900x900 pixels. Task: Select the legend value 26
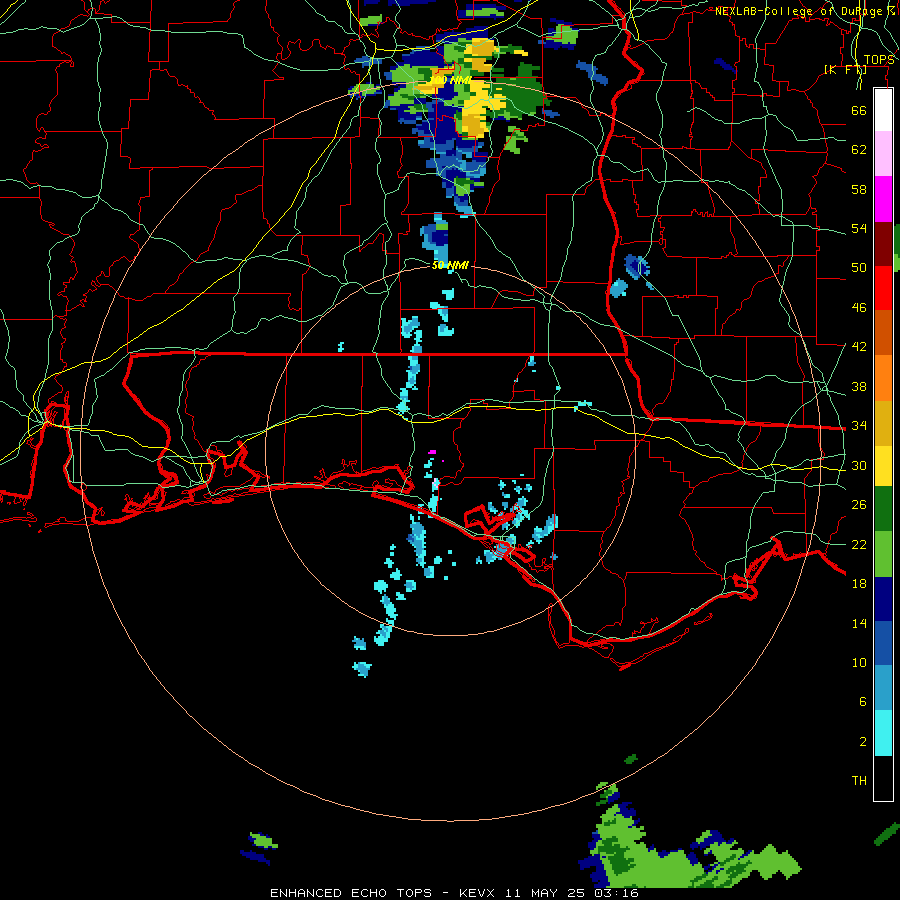(859, 505)
